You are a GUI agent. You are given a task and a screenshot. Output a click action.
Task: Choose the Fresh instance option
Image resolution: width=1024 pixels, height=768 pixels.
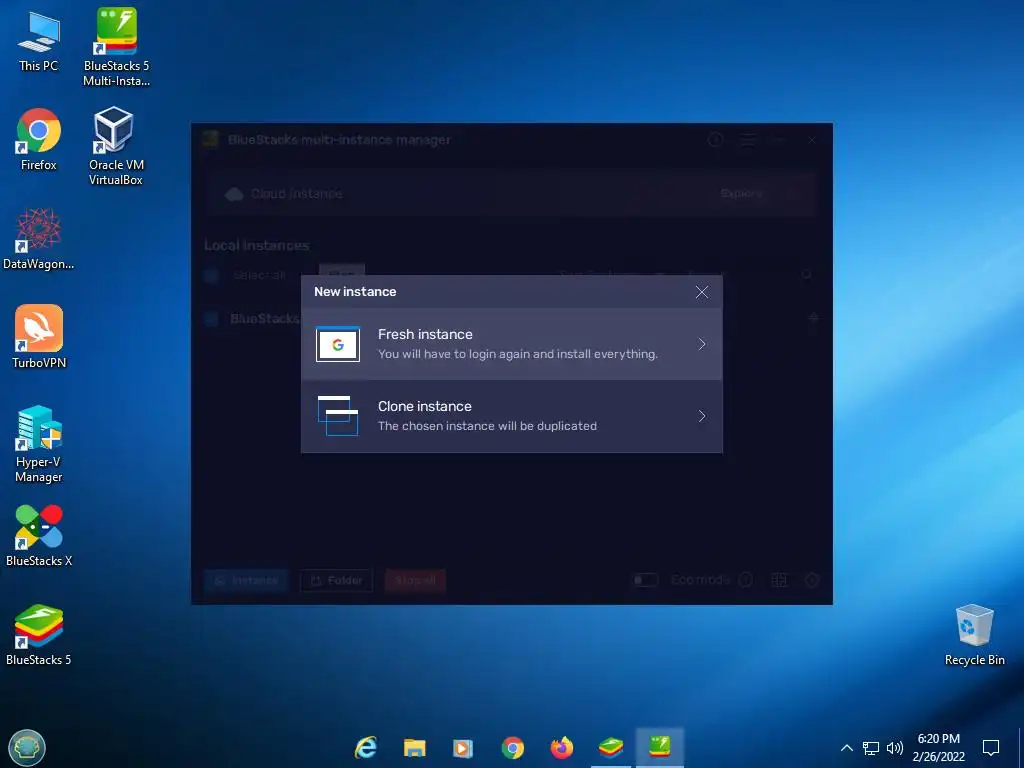point(511,344)
